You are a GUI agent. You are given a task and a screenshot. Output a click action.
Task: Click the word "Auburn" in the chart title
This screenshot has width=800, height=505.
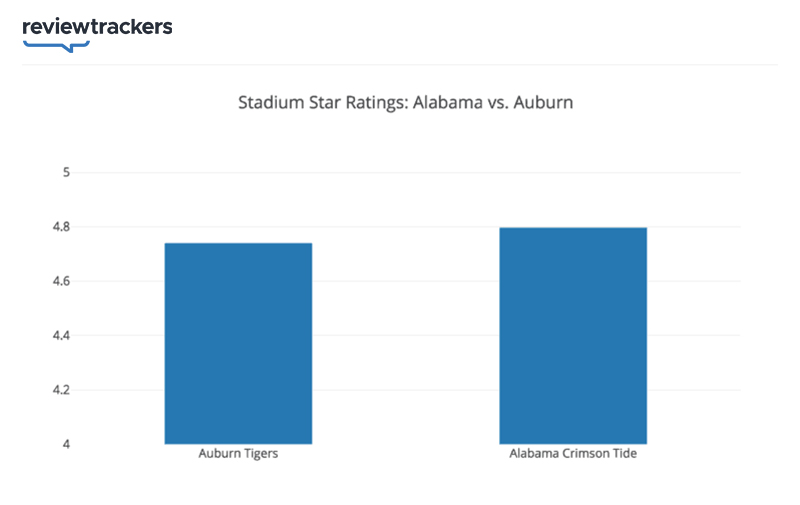pos(545,102)
